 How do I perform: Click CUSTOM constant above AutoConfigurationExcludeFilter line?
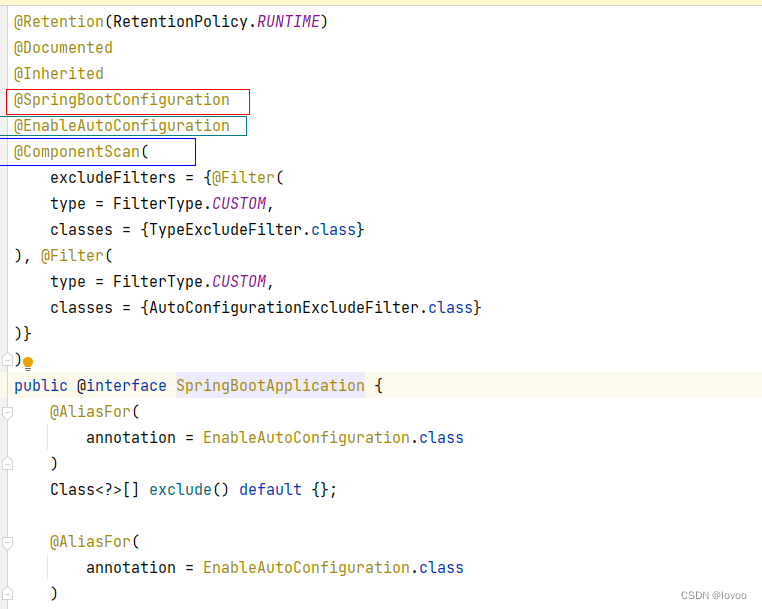[x=239, y=282]
